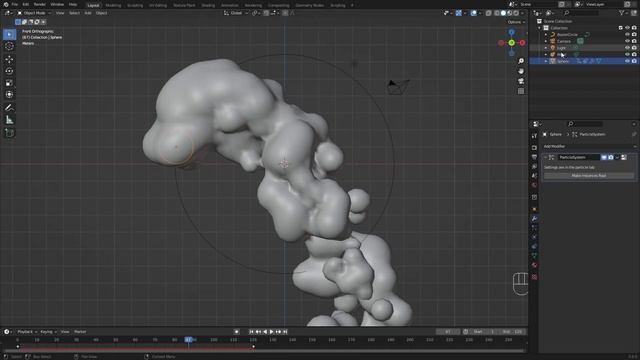Open the Render properties tab

coord(534,148)
